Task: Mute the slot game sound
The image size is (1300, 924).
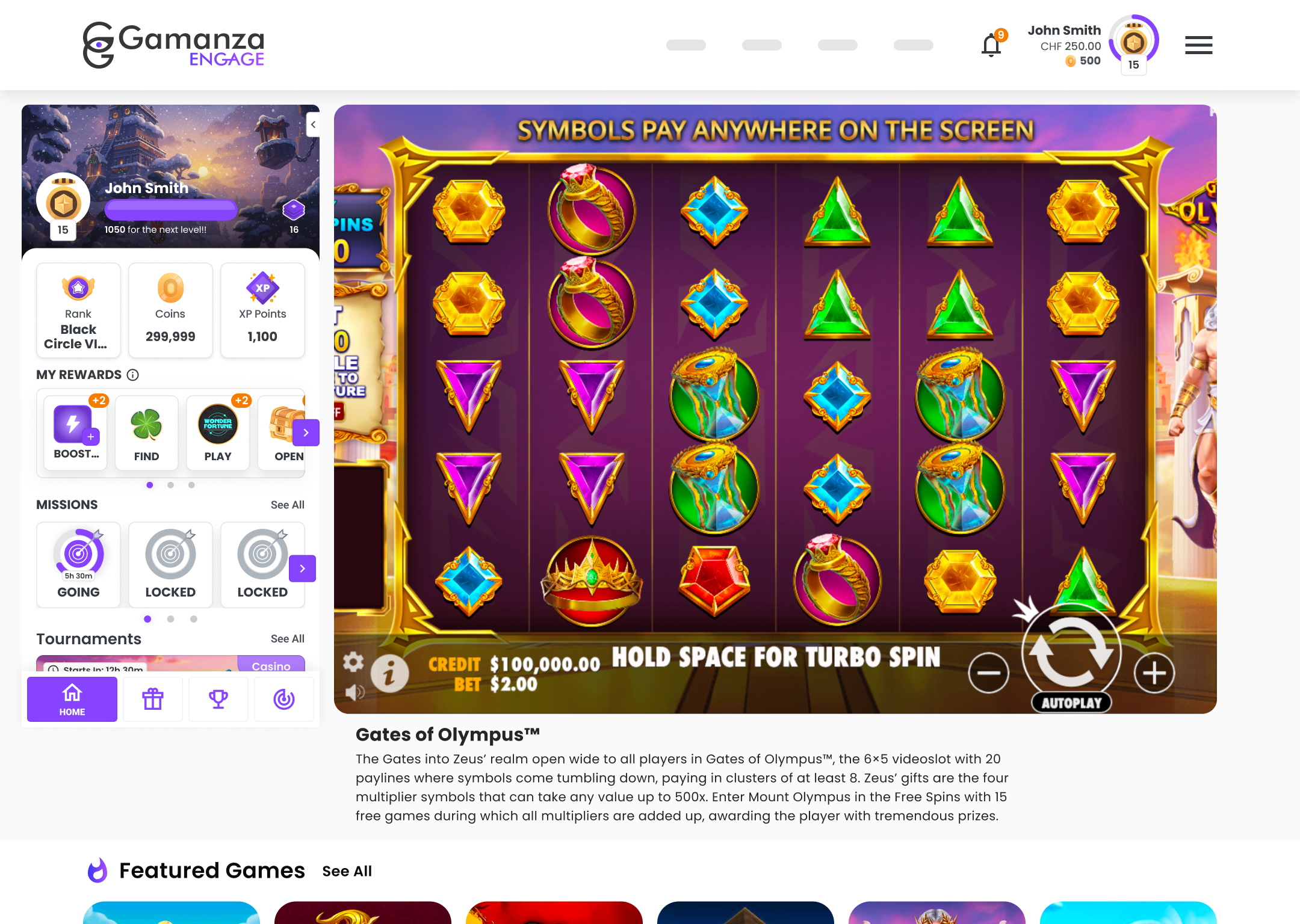Action: click(x=354, y=692)
